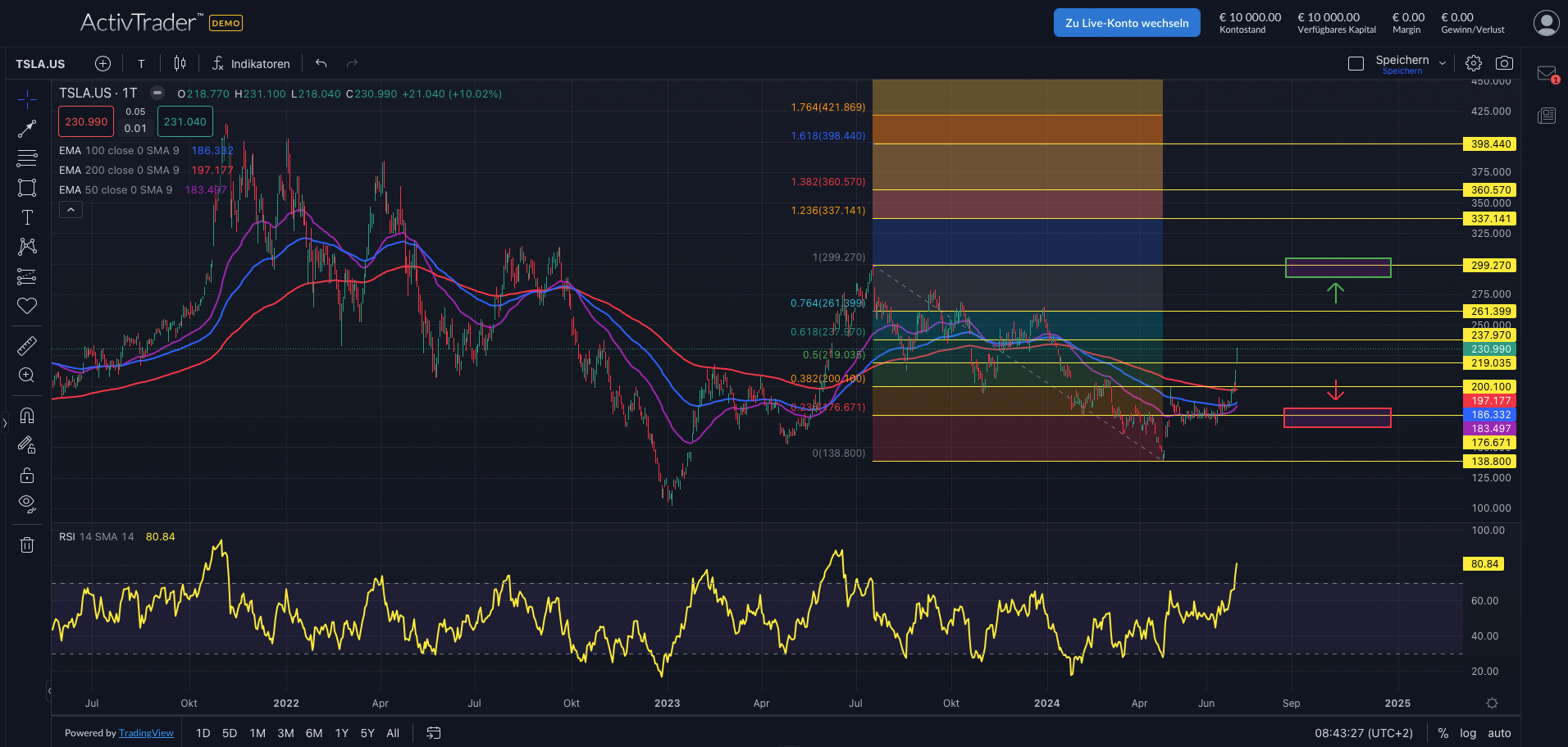Screen dimensions: 1568x747
Task: Open chart settings gear icon
Action: (x=1474, y=63)
